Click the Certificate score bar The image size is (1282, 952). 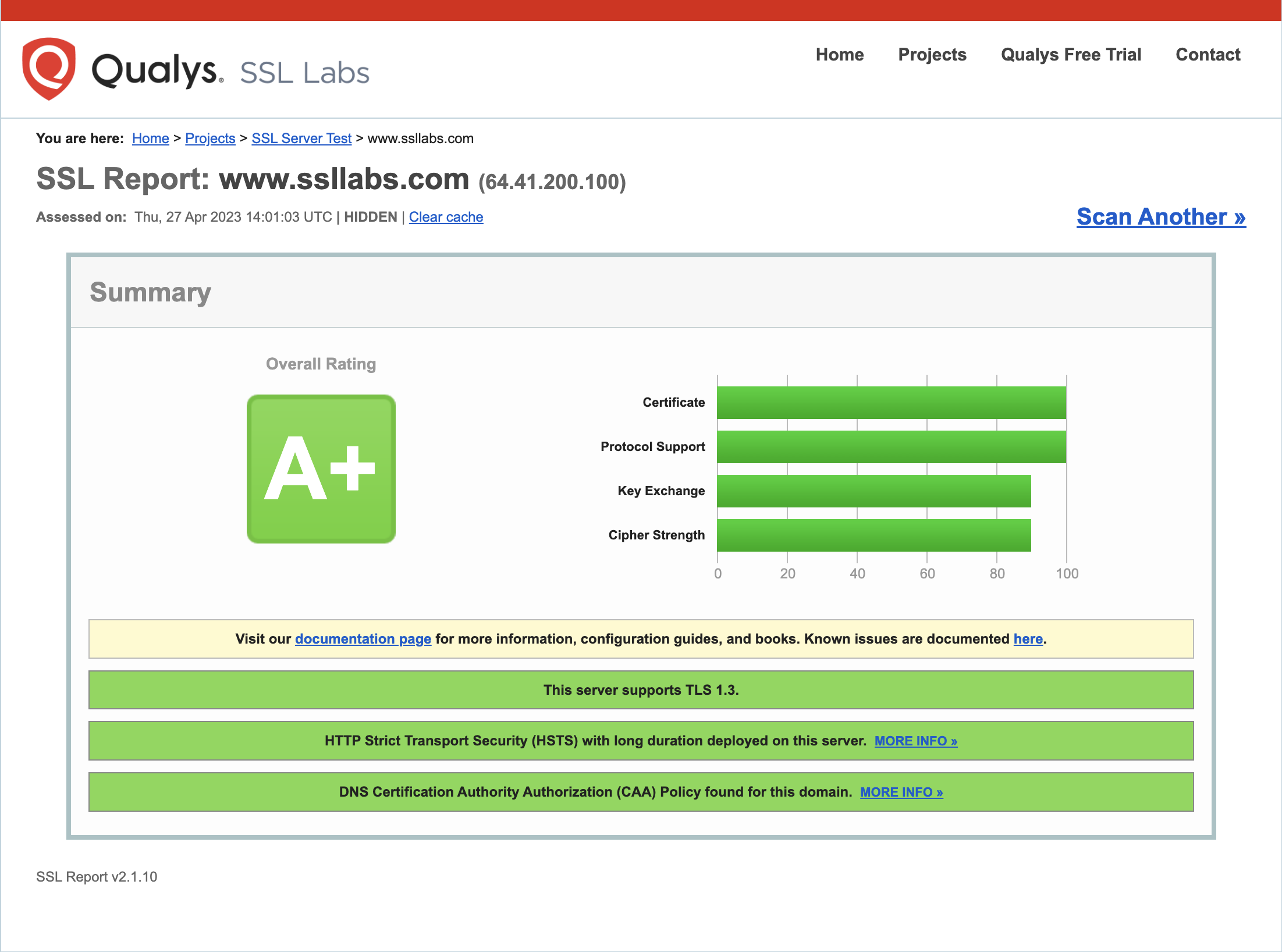pyautogui.click(x=890, y=402)
